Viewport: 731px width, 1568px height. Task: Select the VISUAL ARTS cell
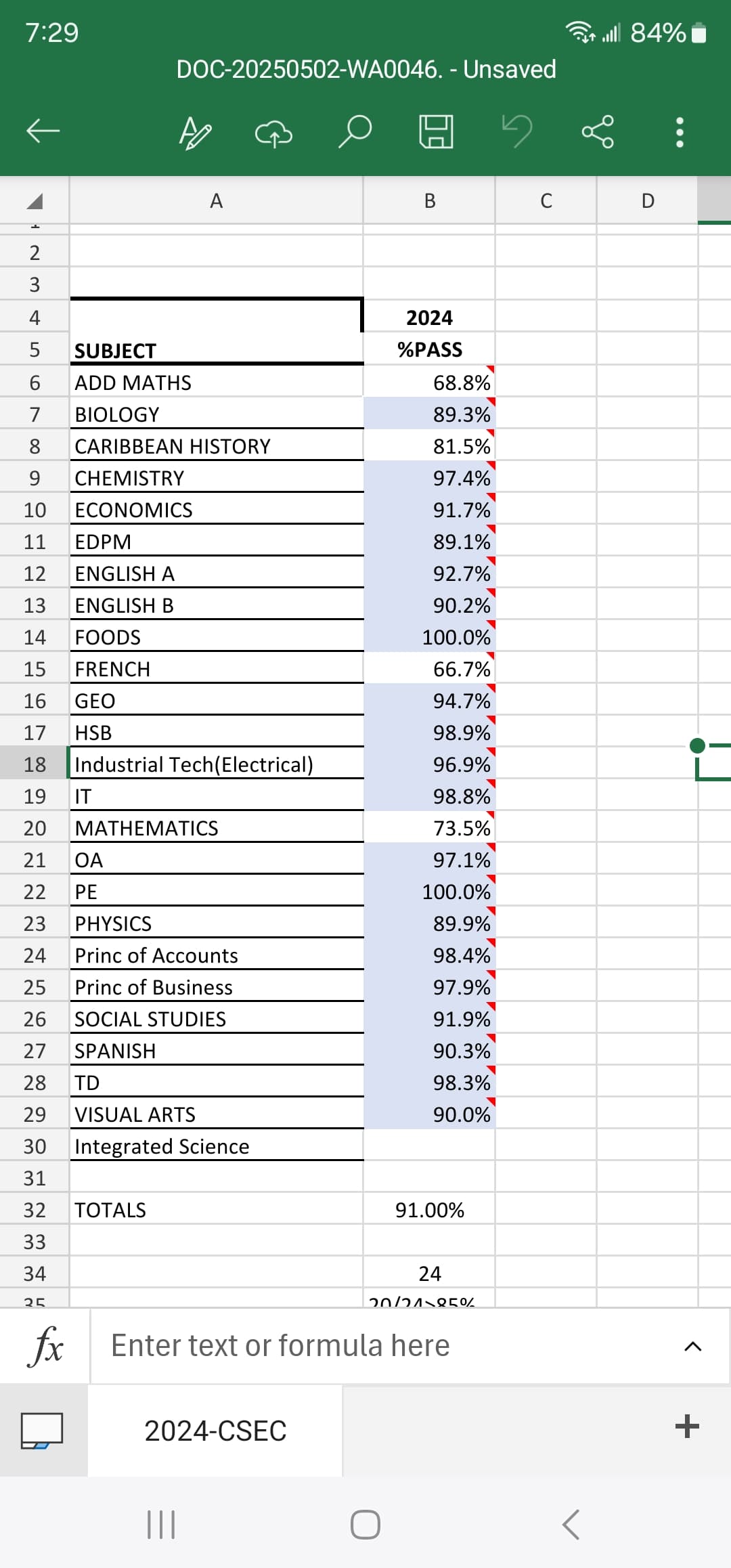(x=217, y=1114)
